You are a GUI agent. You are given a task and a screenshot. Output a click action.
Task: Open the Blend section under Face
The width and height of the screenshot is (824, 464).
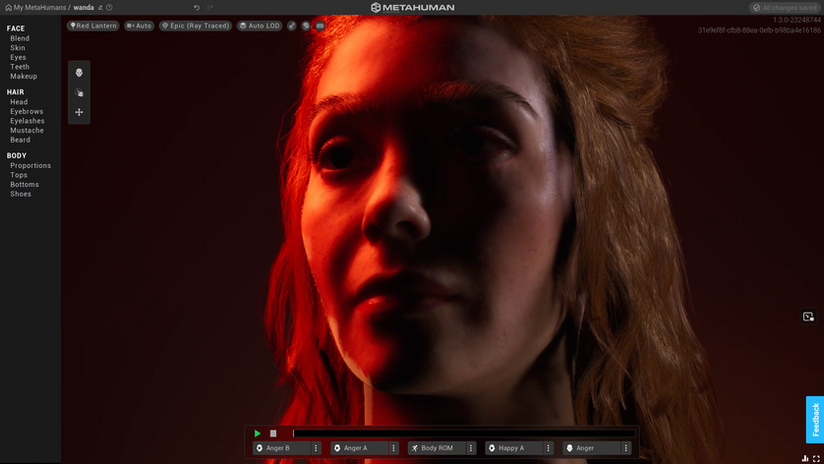coord(20,38)
